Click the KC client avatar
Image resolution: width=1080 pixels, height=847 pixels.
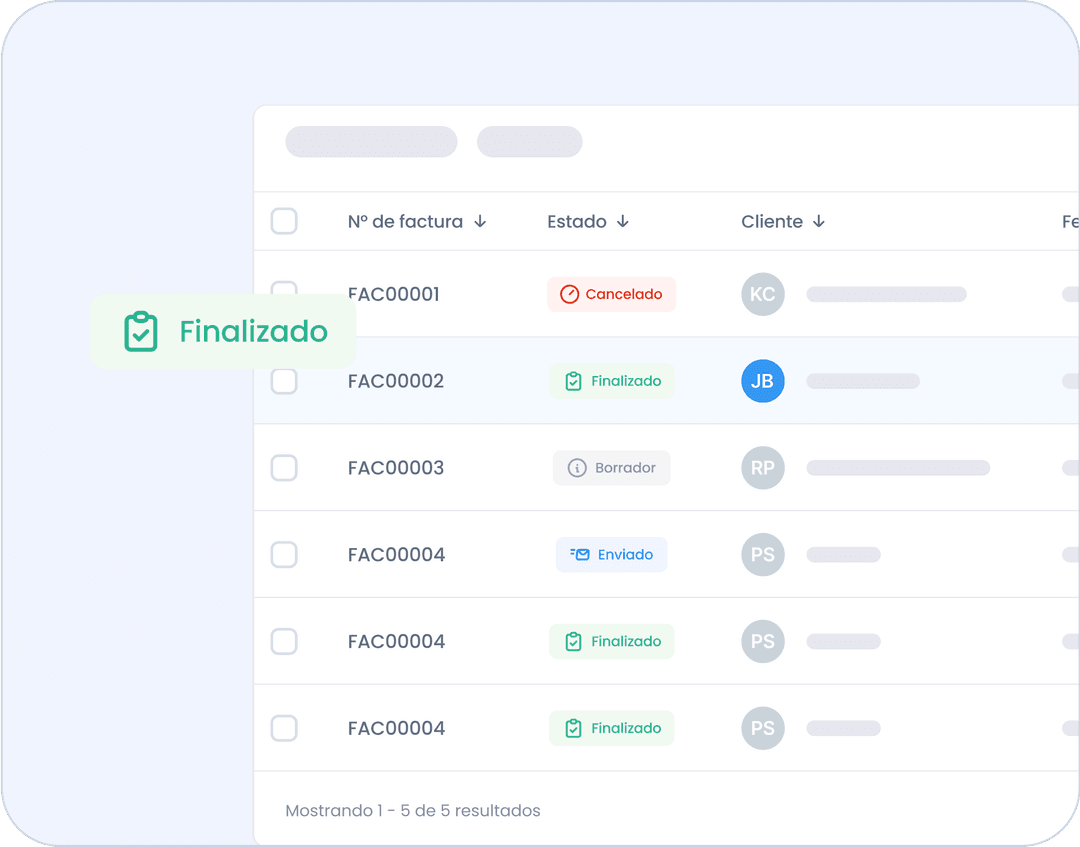762,294
